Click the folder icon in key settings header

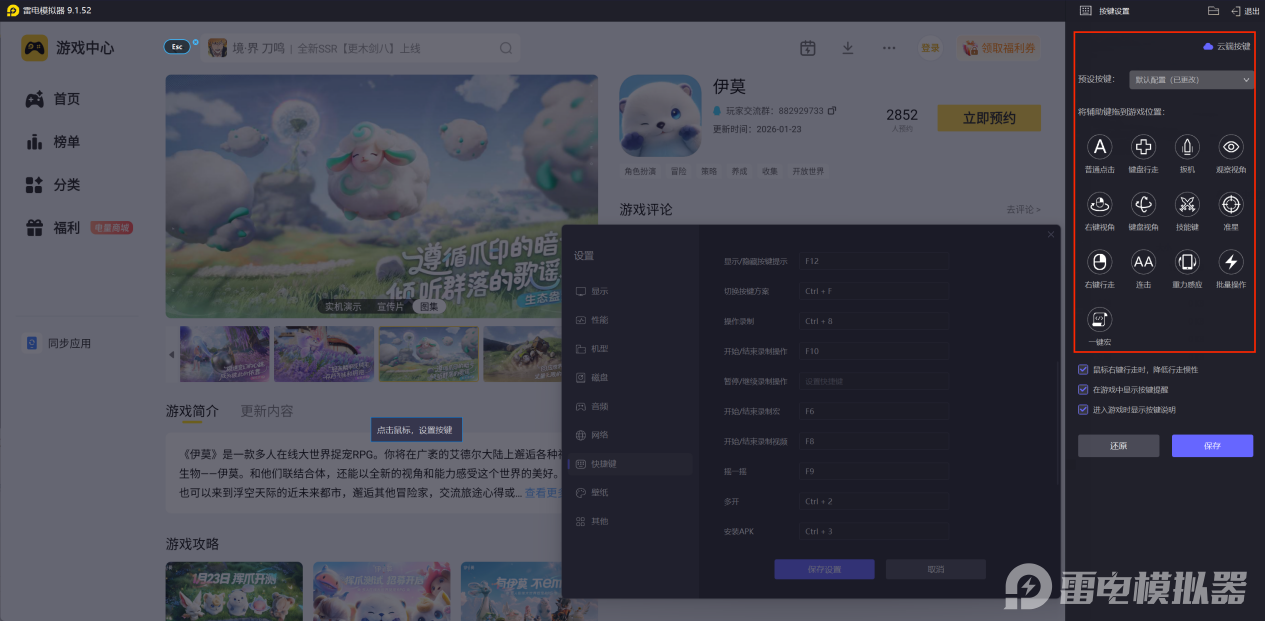point(1213,11)
